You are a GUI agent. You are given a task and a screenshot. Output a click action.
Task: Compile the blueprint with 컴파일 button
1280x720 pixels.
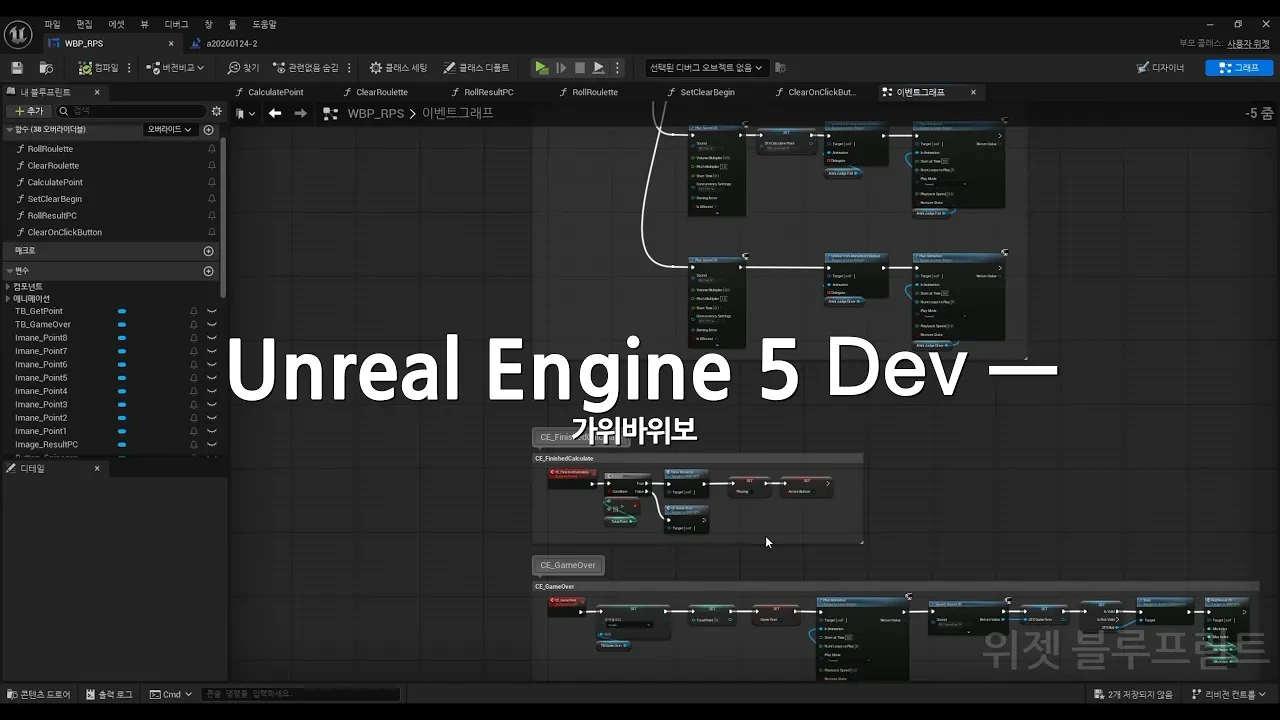coord(99,68)
